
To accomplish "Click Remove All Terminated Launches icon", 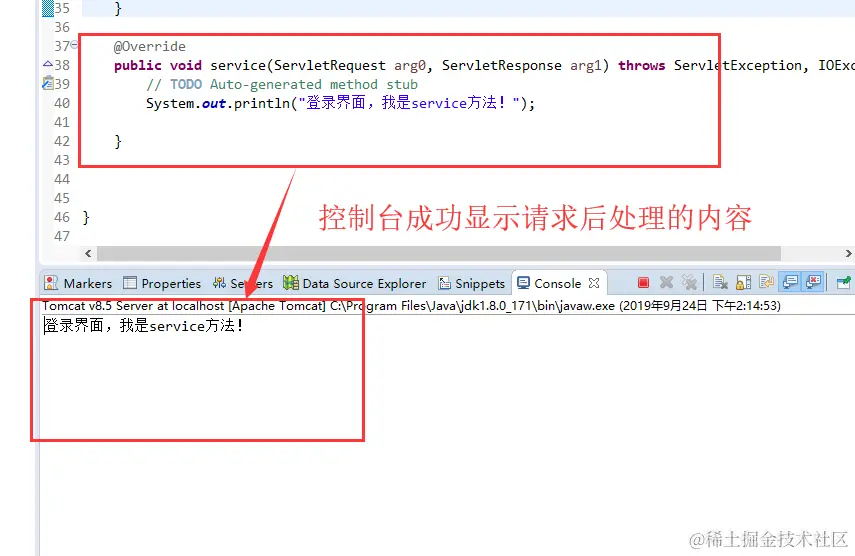I will 689,282.
